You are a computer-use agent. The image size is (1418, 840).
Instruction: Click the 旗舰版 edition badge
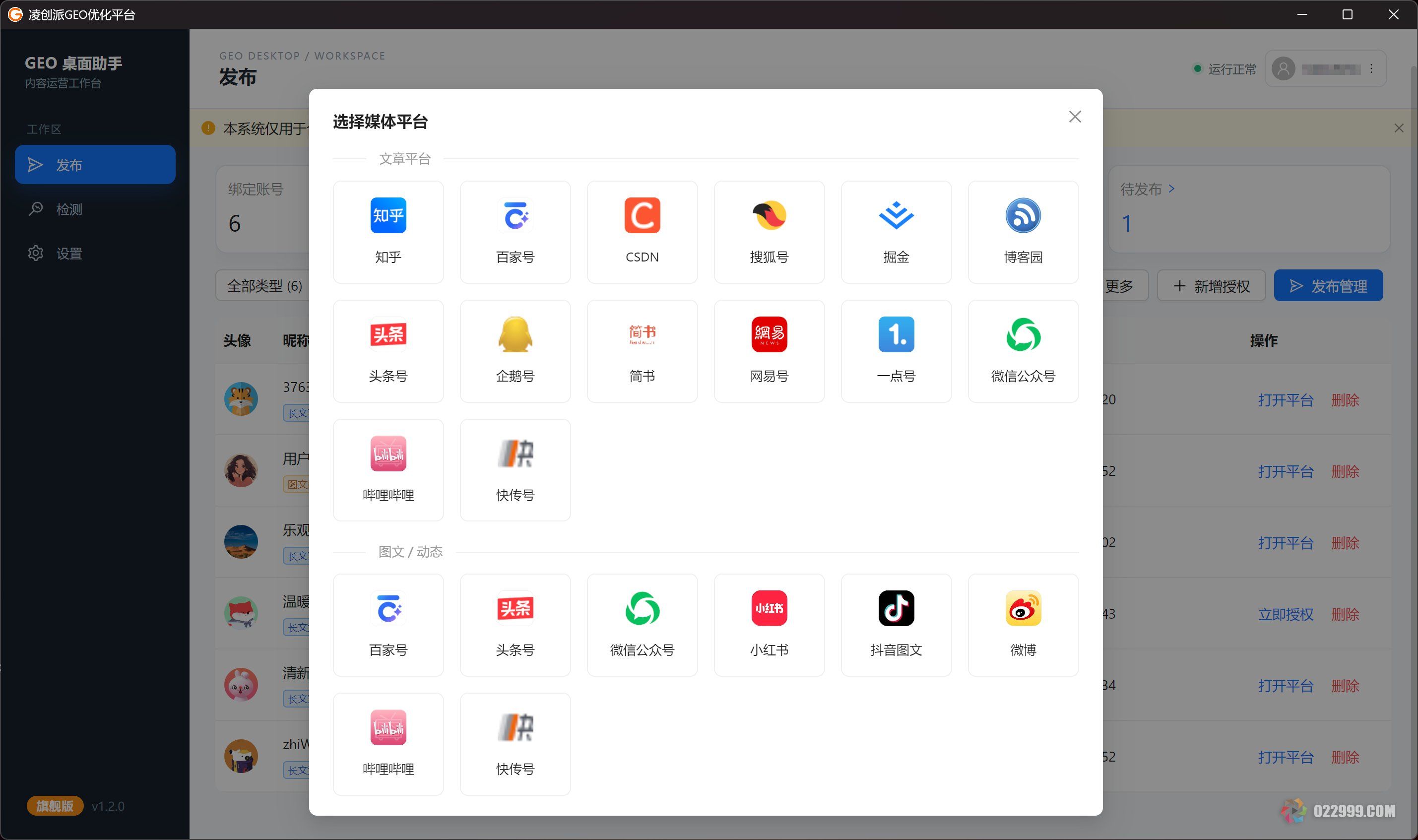click(55, 805)
